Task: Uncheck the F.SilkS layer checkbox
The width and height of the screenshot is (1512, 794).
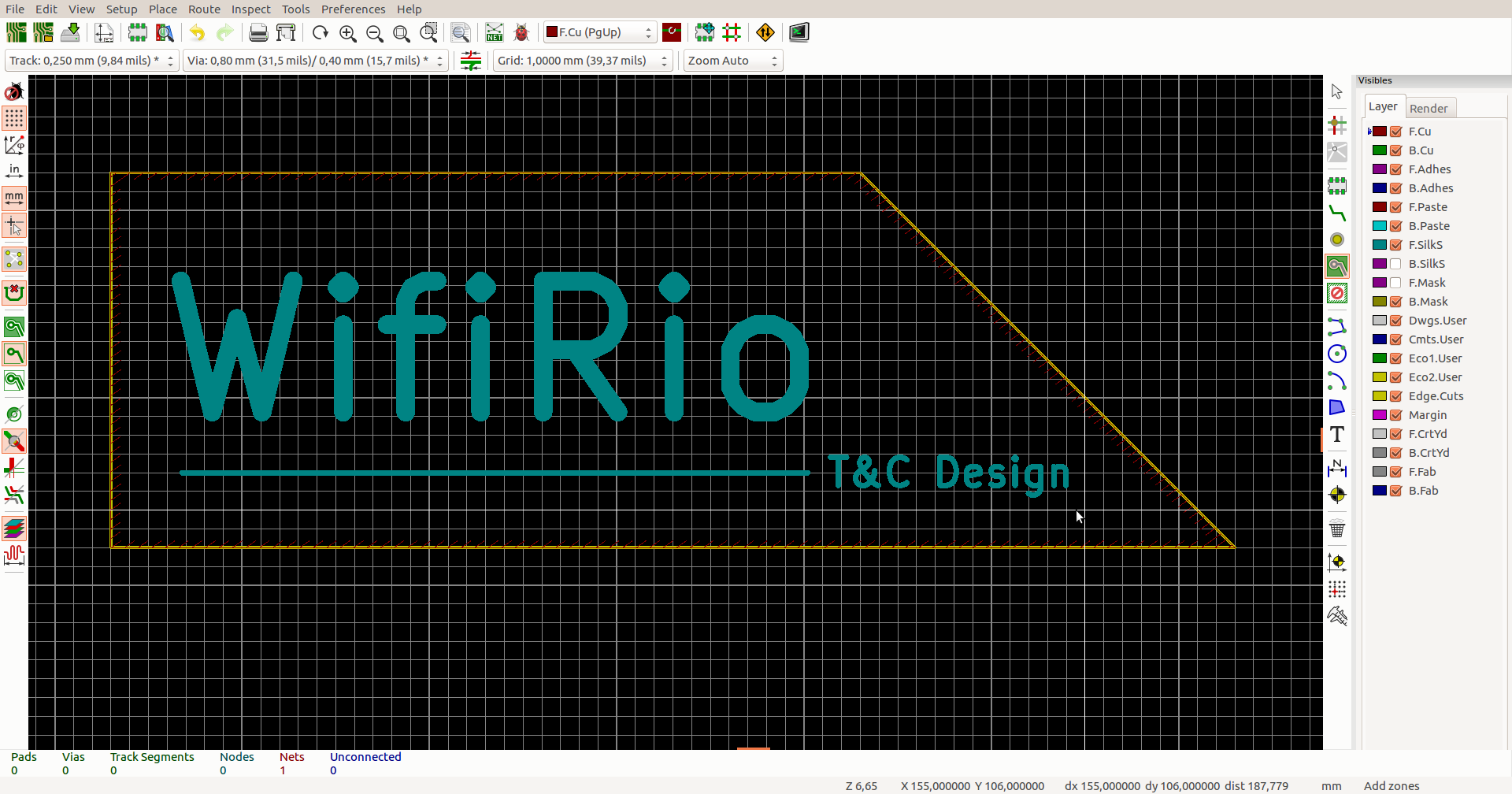Action: pos(1396,245)
